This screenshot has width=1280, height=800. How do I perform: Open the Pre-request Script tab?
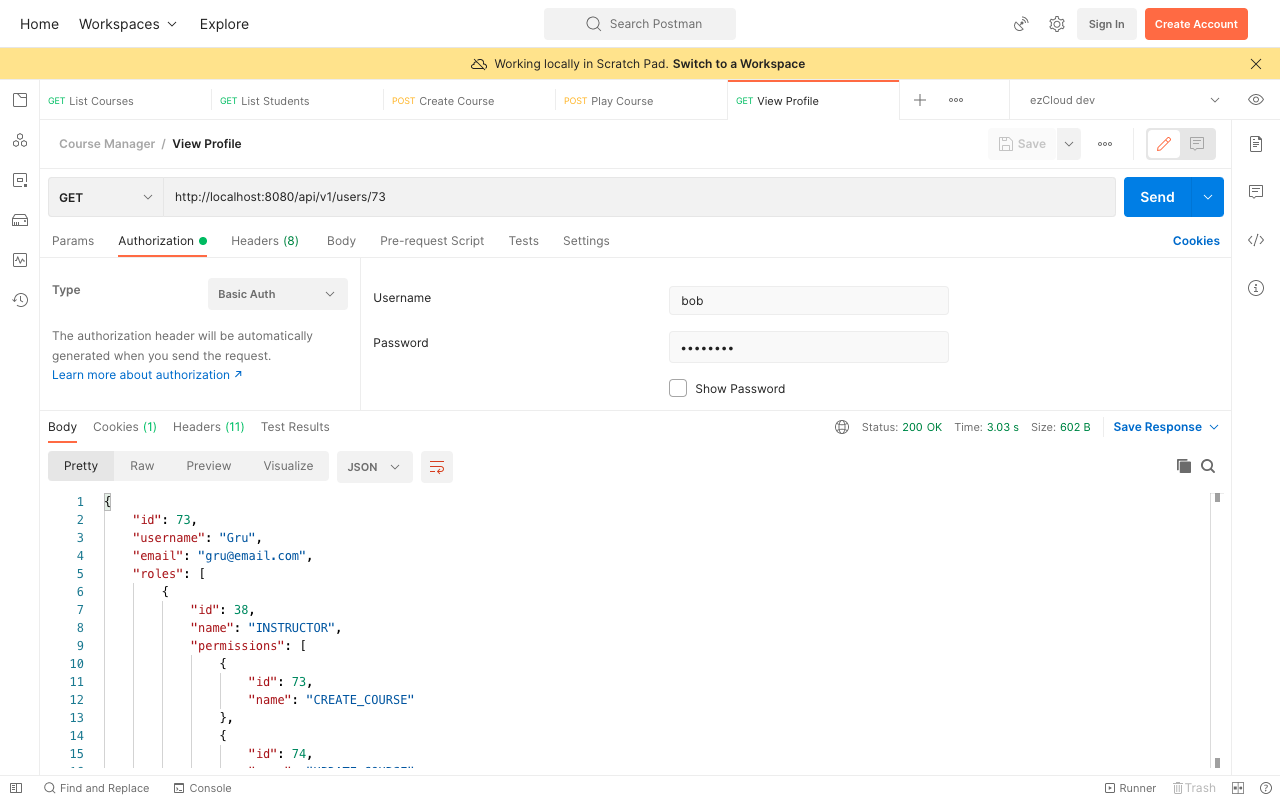coord(432,241)
